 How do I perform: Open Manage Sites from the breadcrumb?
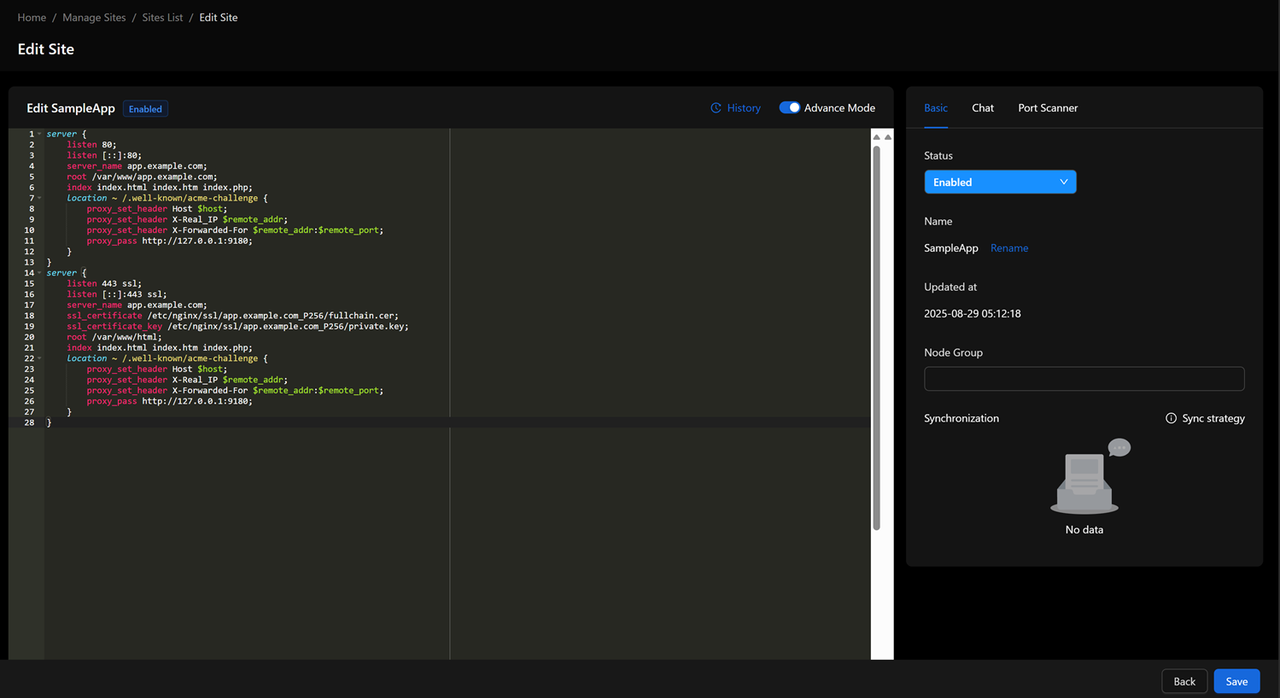pos(94,17)
